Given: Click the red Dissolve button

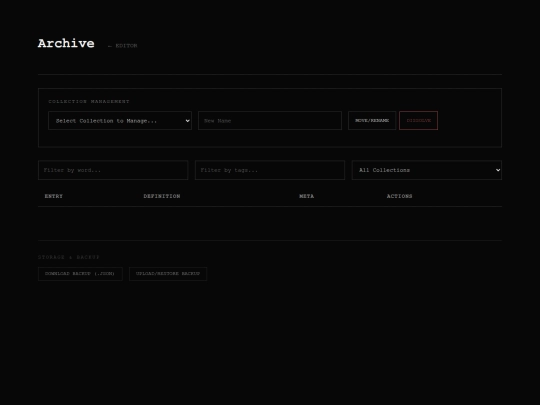Looking at the screenshot, I should tap(418, 121).
